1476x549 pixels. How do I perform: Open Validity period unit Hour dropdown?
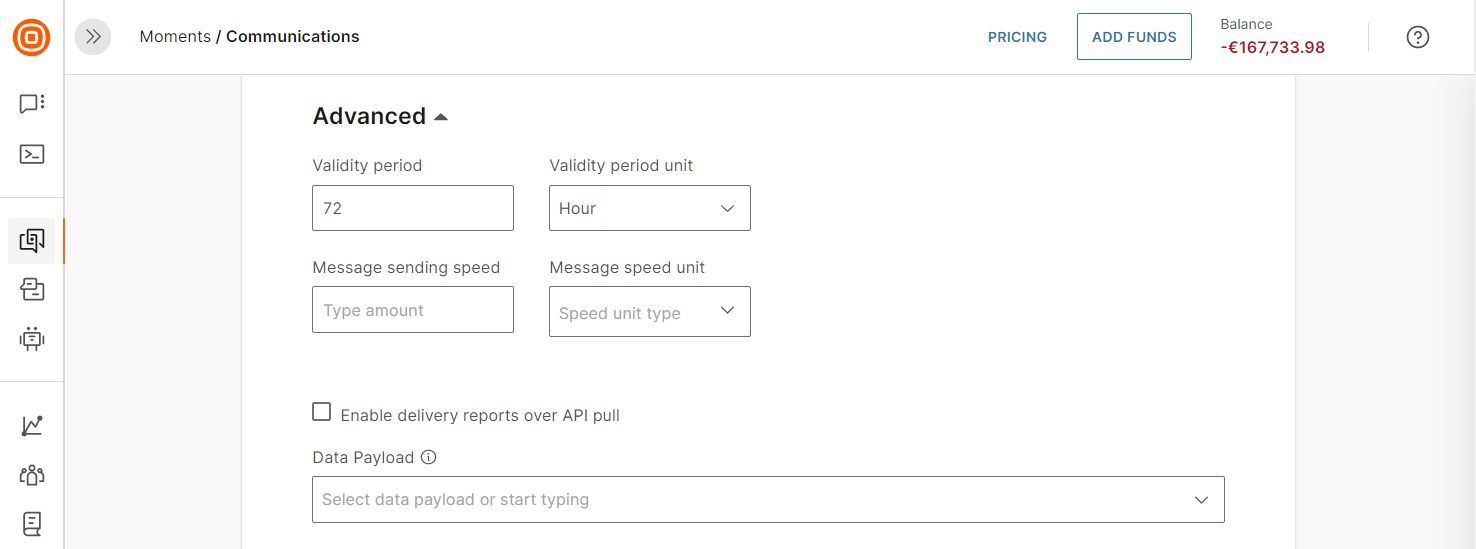(x=649, y=208)
